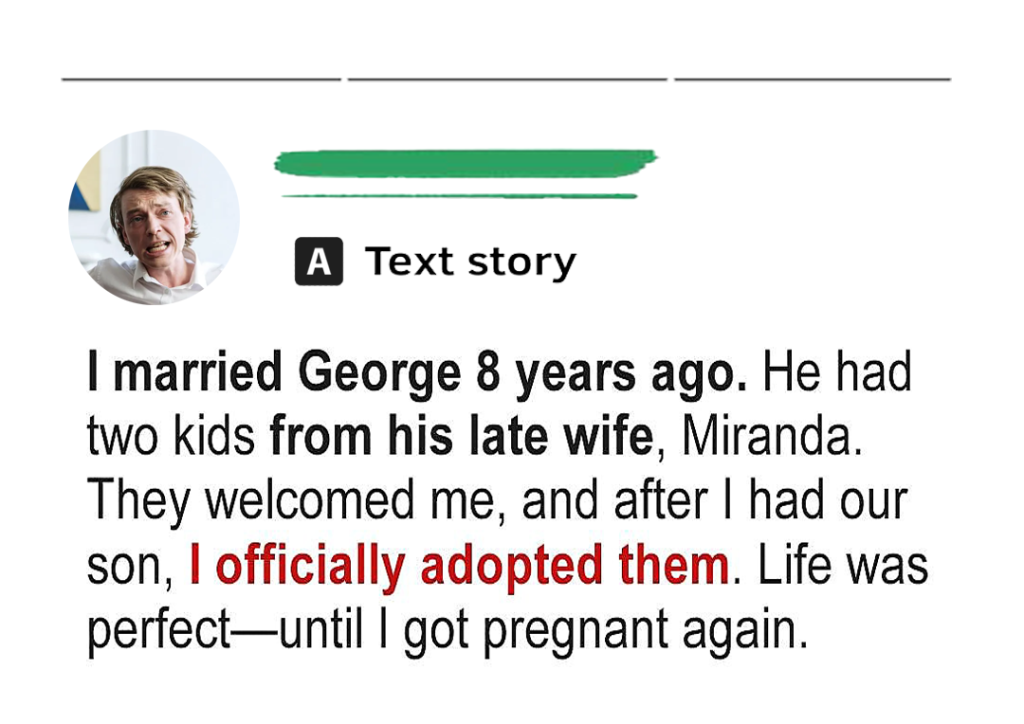This screenshot has height=724, width=1024.
Task: Click the thin green line under the username
Action: click(459, 195)
